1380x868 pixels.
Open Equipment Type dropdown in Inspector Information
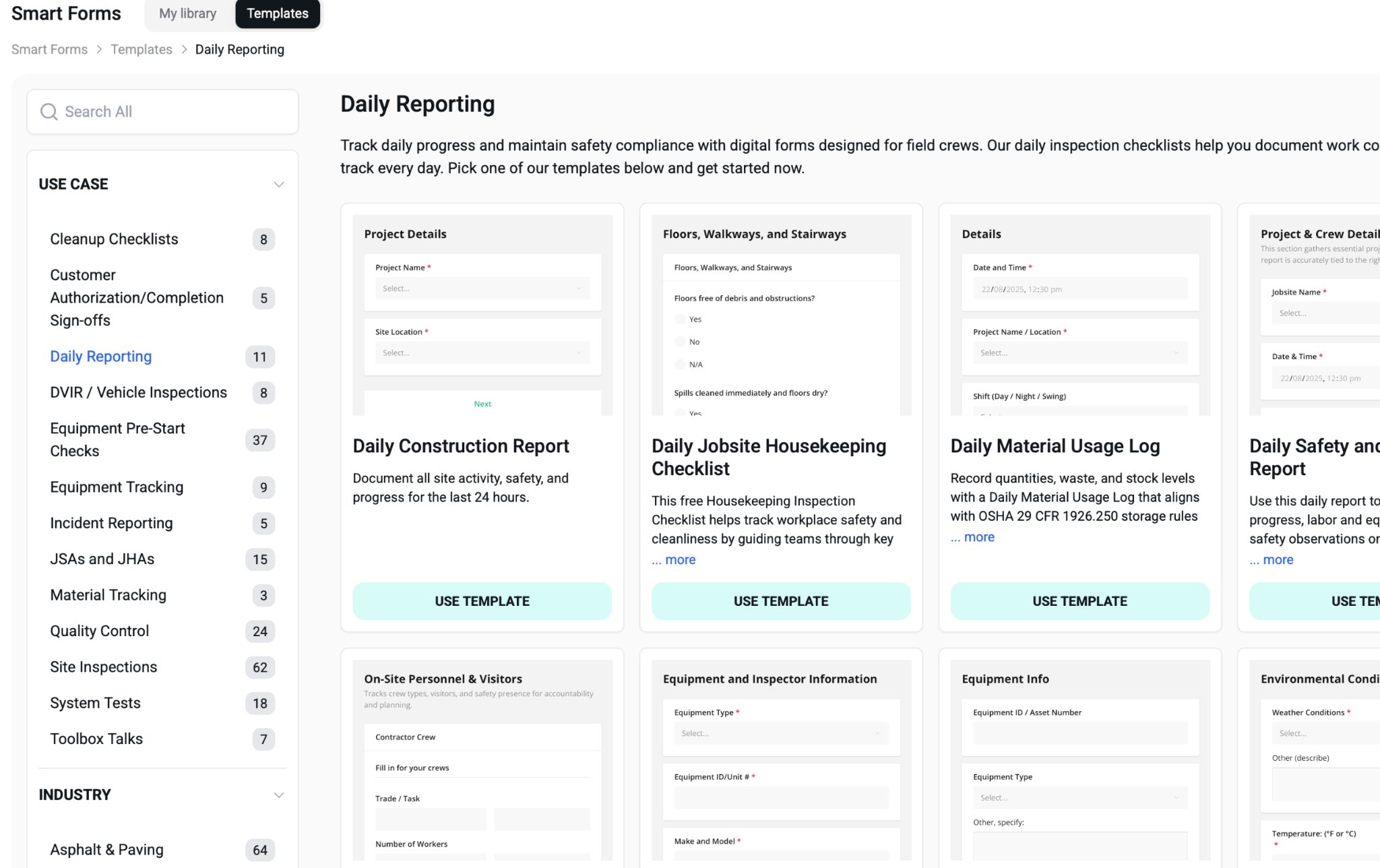pyautogui.click(x=781, y=733)
